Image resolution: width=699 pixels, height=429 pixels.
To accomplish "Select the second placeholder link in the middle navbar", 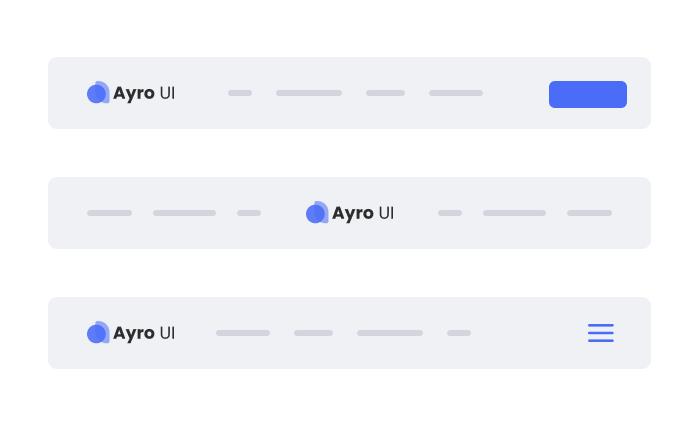I will click(184, 213).
